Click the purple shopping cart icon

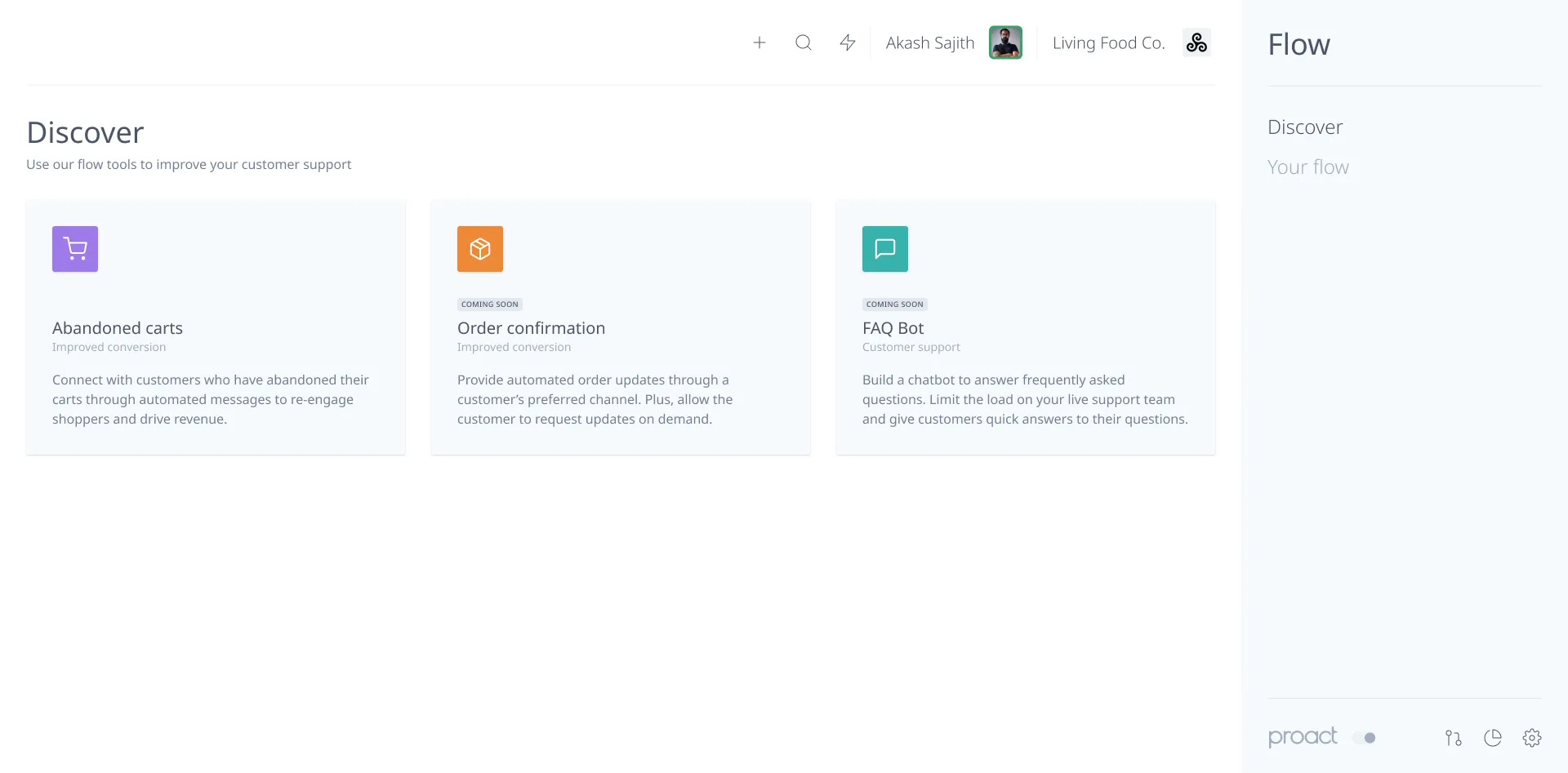[75, 249]
